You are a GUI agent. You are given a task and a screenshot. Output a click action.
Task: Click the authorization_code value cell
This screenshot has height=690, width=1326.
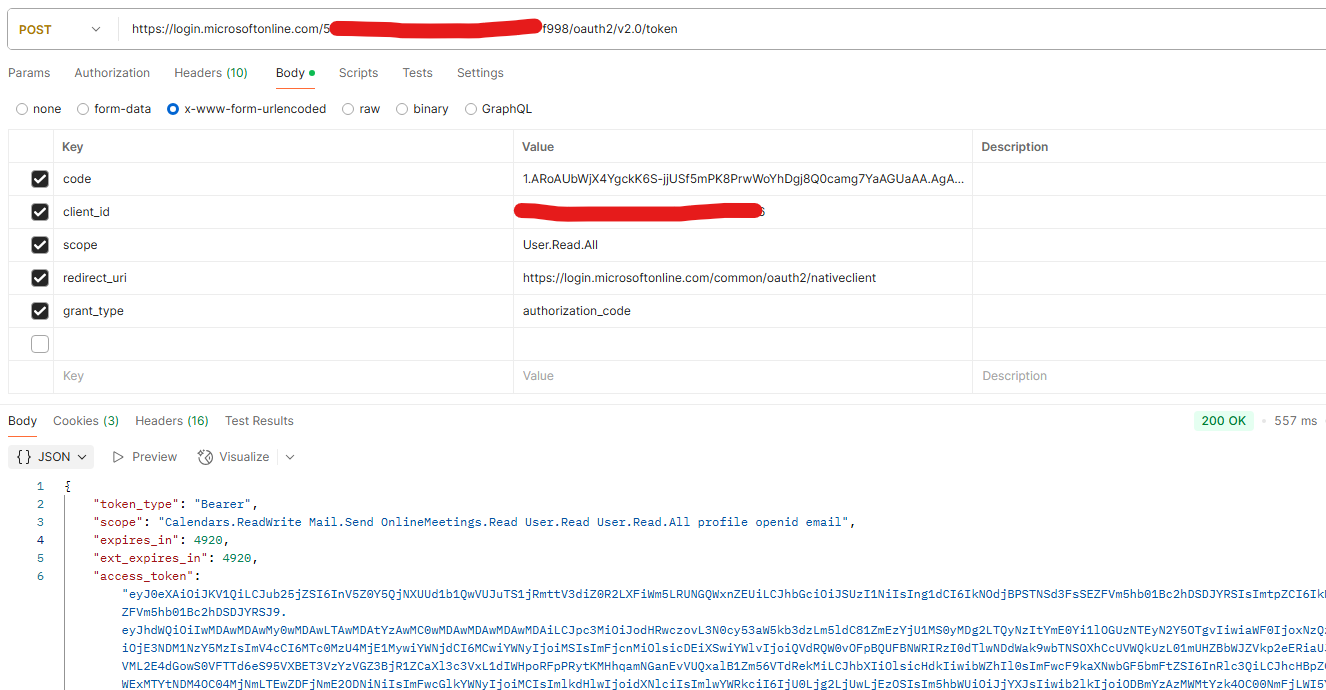pos(742,311)
